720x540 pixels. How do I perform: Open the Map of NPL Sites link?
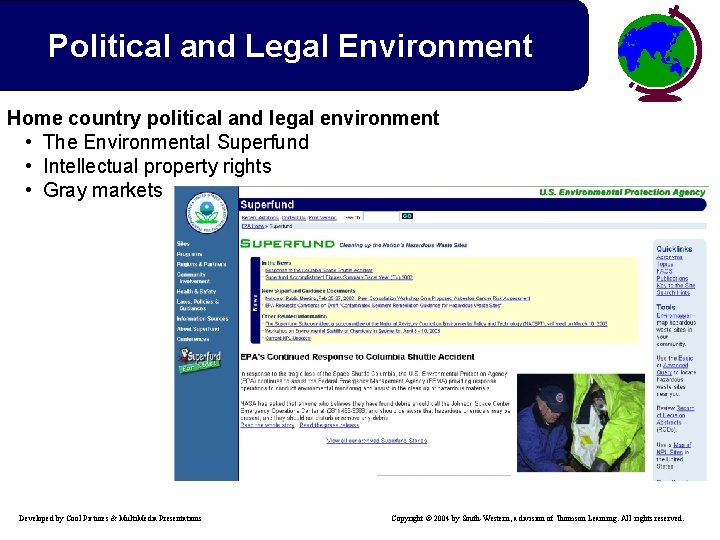(674, 449)
